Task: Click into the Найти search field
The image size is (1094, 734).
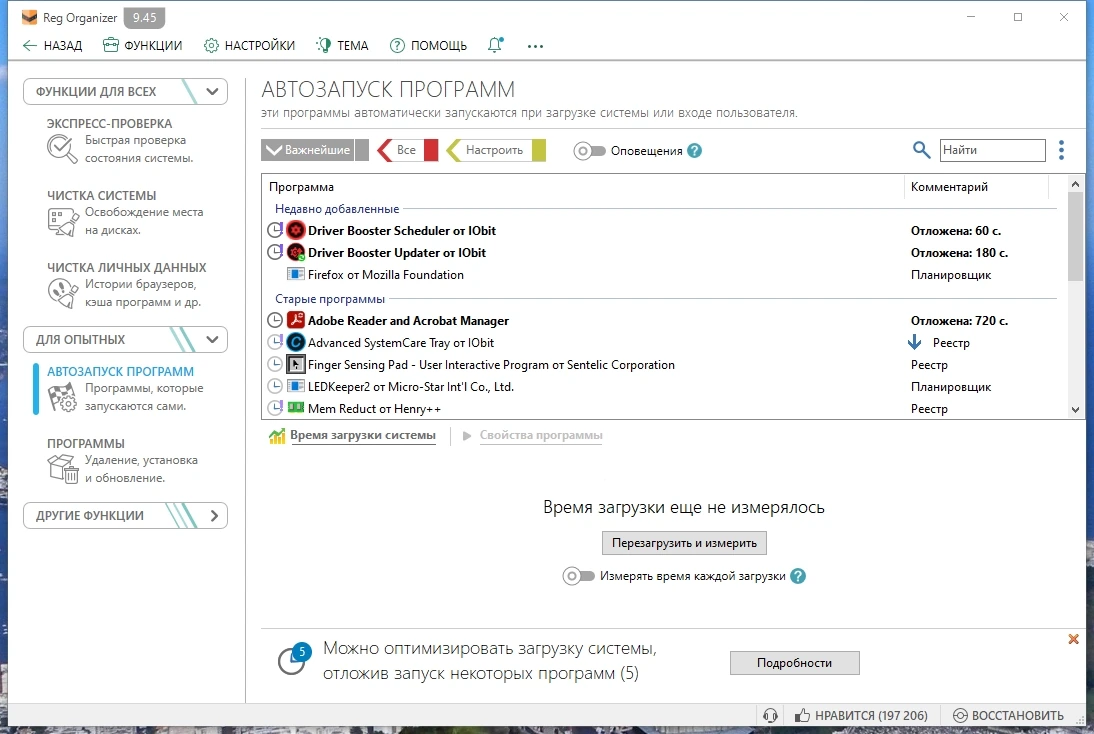Action: [992, 150]
